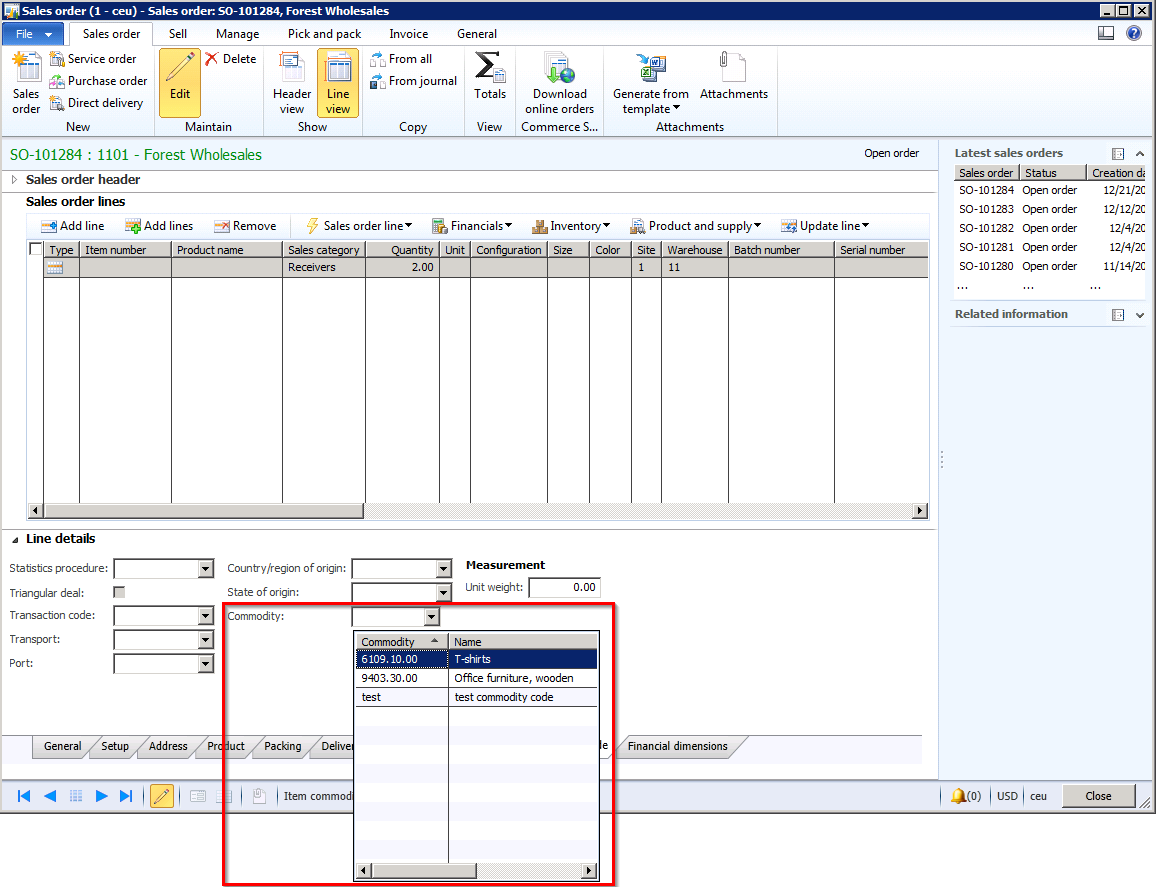Image resolution: width=1156 pixels, height=887 pixels.
Task: Open Download online orders
Action: [559, 83]
